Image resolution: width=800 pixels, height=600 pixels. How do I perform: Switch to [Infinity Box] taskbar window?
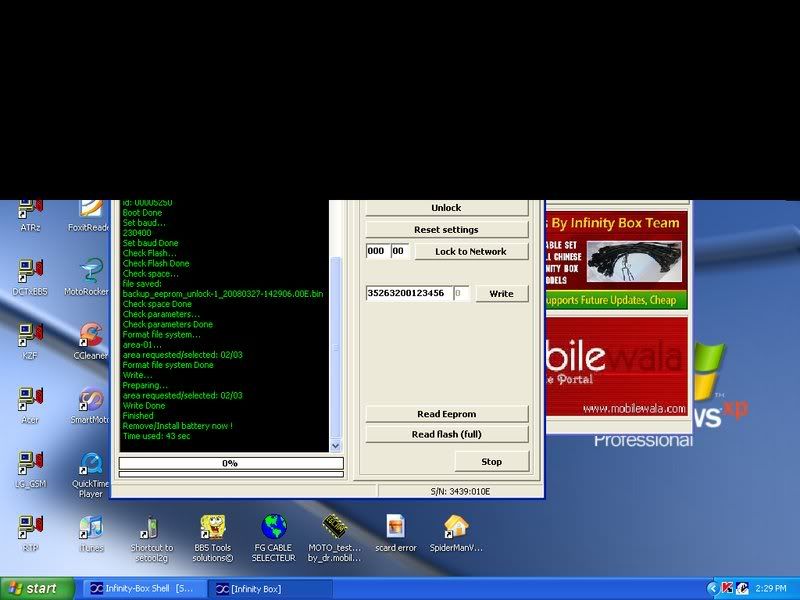(x=270, y=589)
